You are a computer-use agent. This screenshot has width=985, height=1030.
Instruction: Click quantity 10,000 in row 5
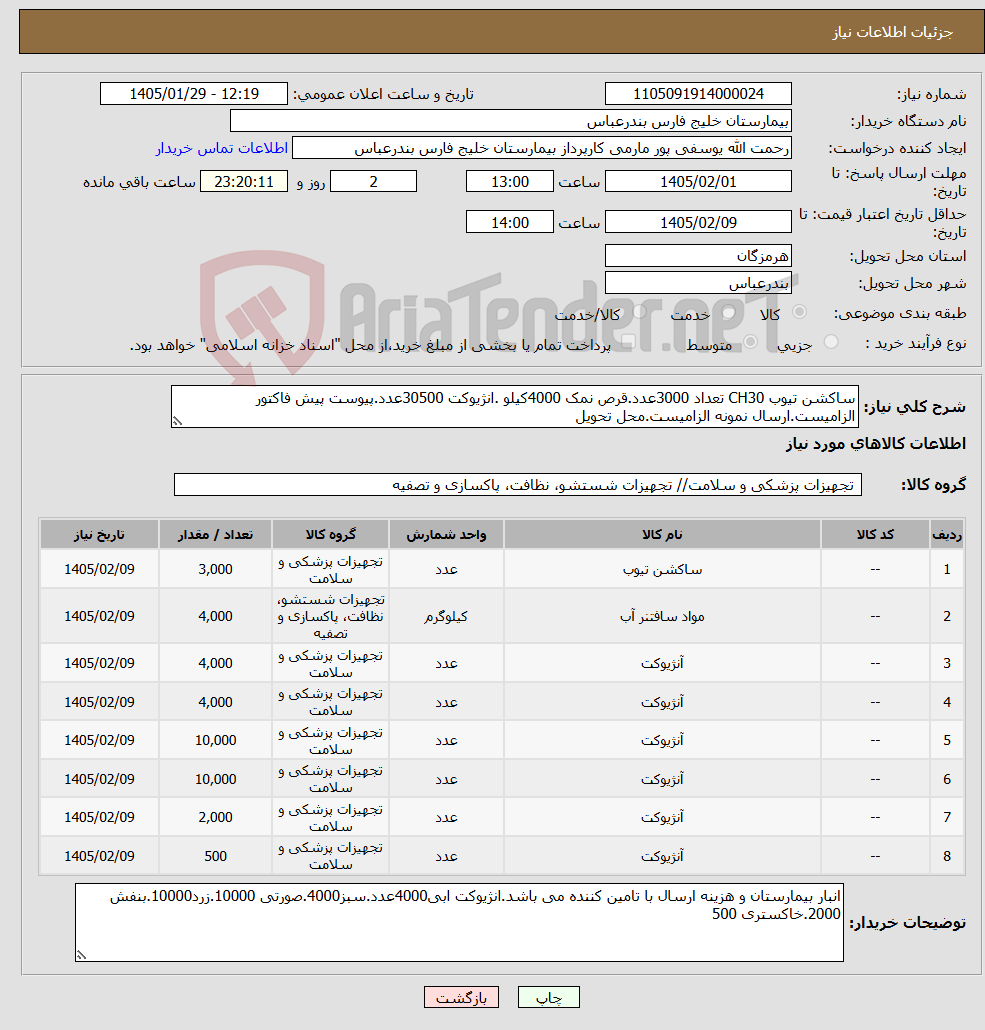pos(215,740)
